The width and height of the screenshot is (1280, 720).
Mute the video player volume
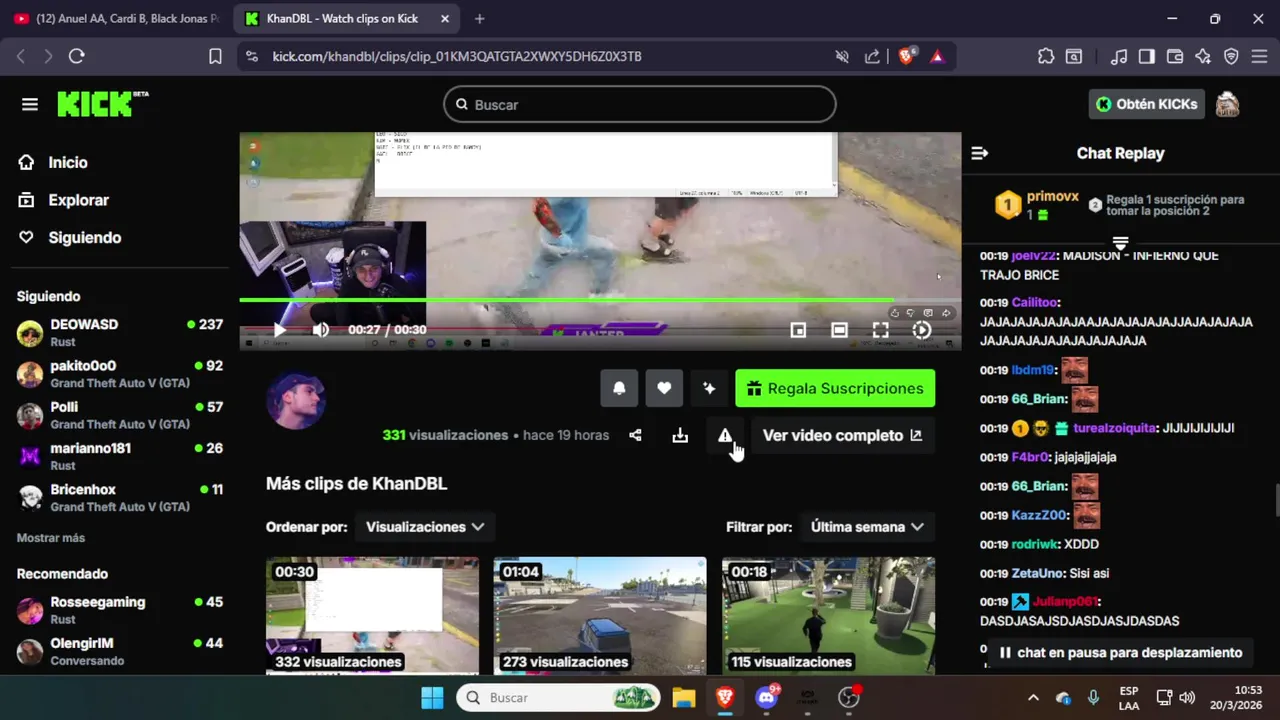tap(321, 330)
